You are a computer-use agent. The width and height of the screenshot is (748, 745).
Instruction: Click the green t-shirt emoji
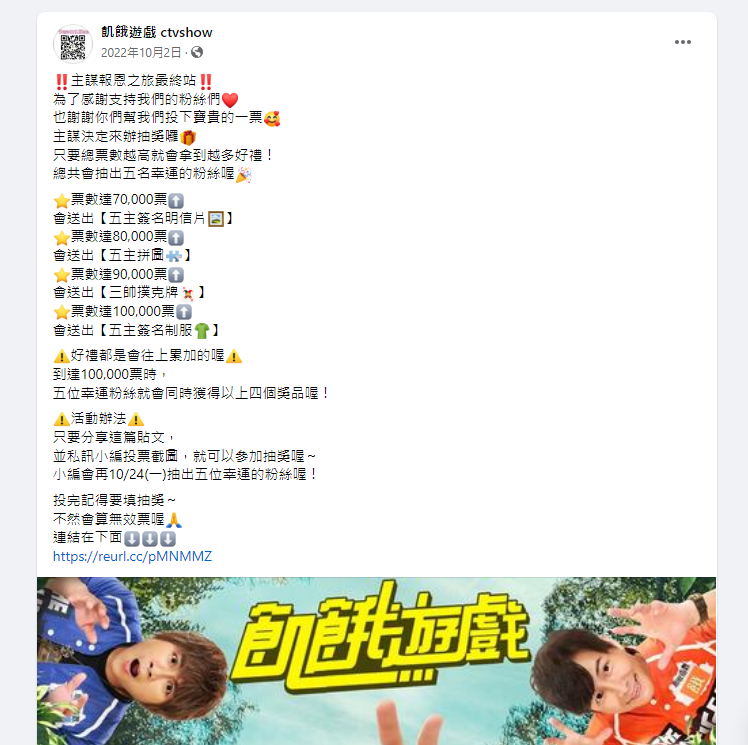pyautogui.click(x=202, y=331)
